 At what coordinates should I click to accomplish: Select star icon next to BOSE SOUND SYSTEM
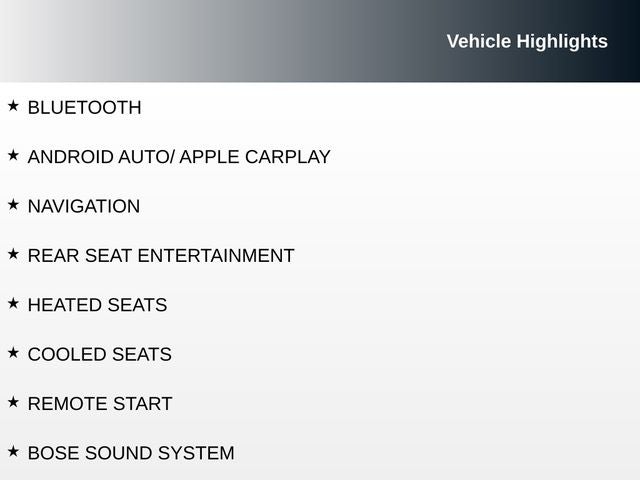coord(13,451)
